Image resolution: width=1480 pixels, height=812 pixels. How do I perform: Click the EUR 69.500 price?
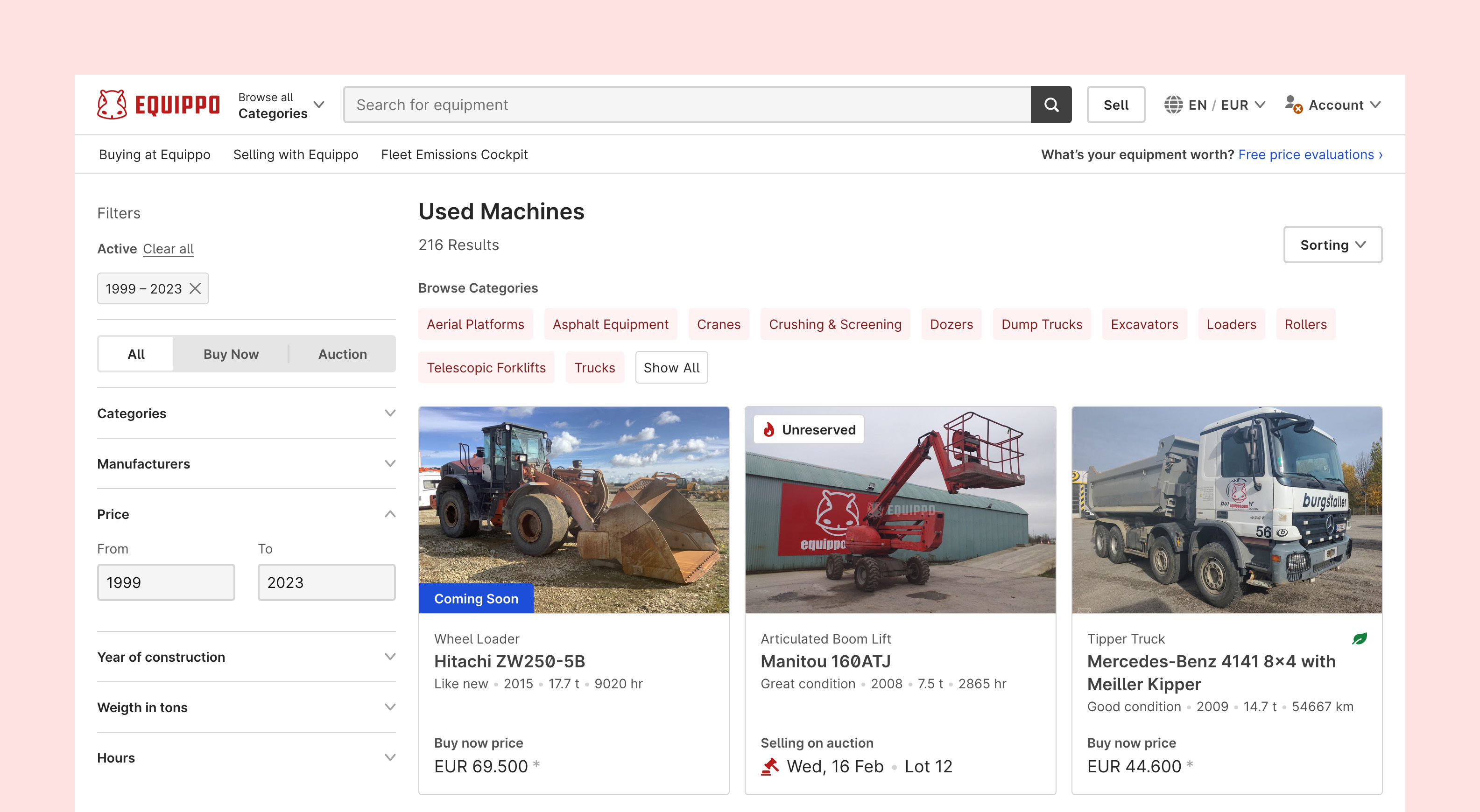pos(481,767)
